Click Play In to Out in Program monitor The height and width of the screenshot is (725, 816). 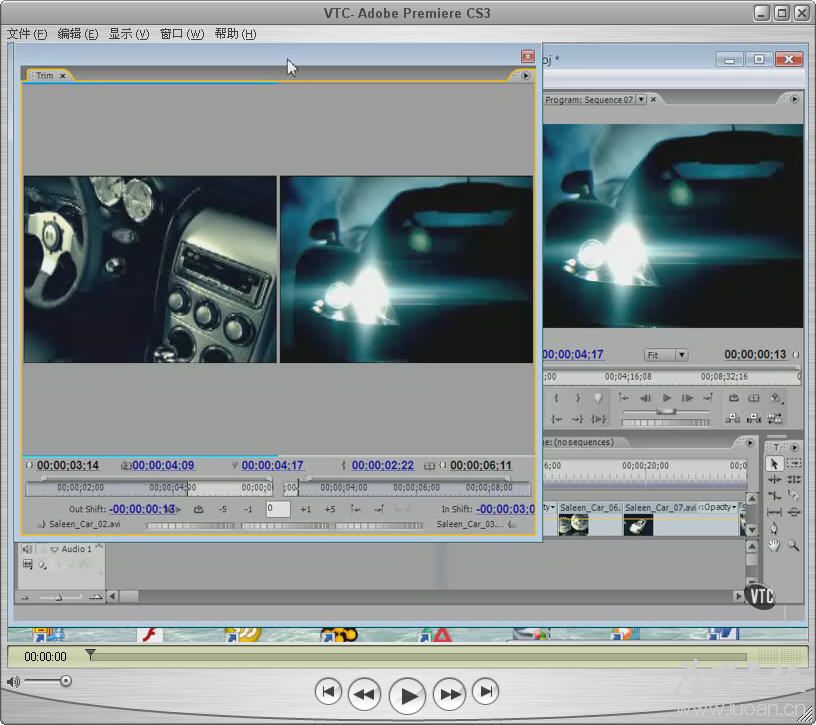598,418
